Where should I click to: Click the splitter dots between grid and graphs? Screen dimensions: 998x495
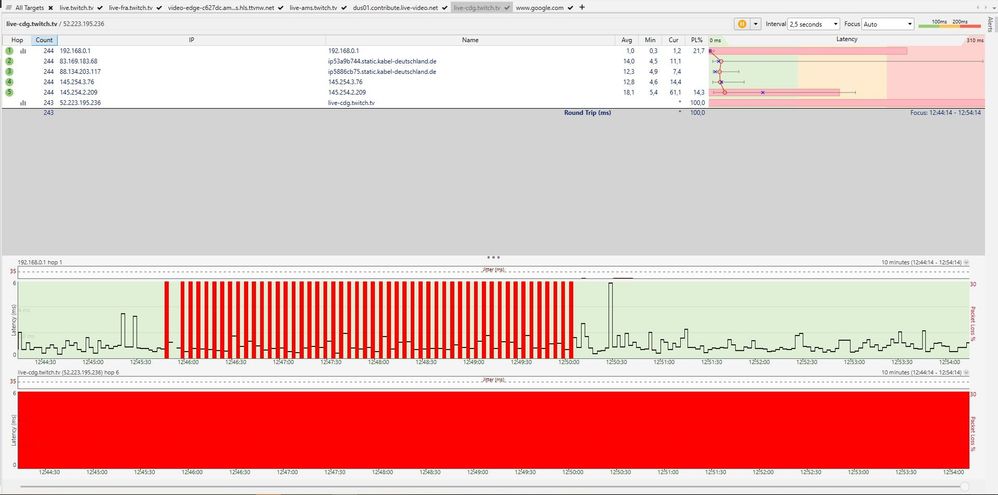point(493,257)
